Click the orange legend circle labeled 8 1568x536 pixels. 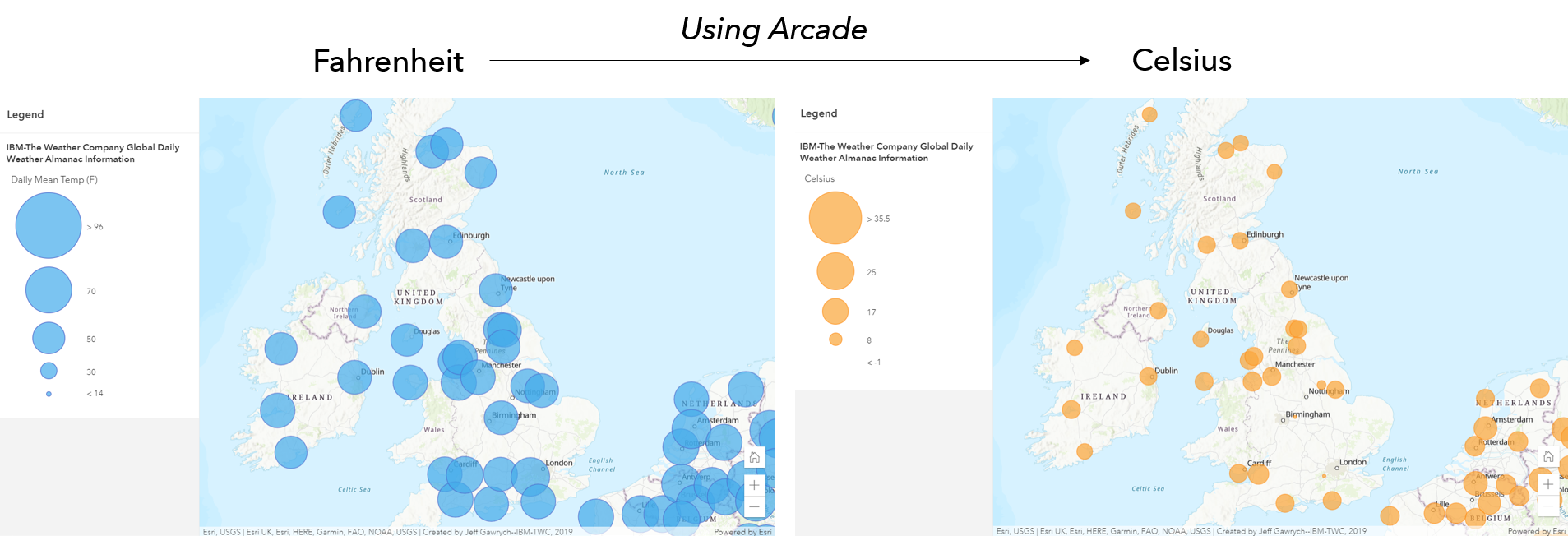835,340
